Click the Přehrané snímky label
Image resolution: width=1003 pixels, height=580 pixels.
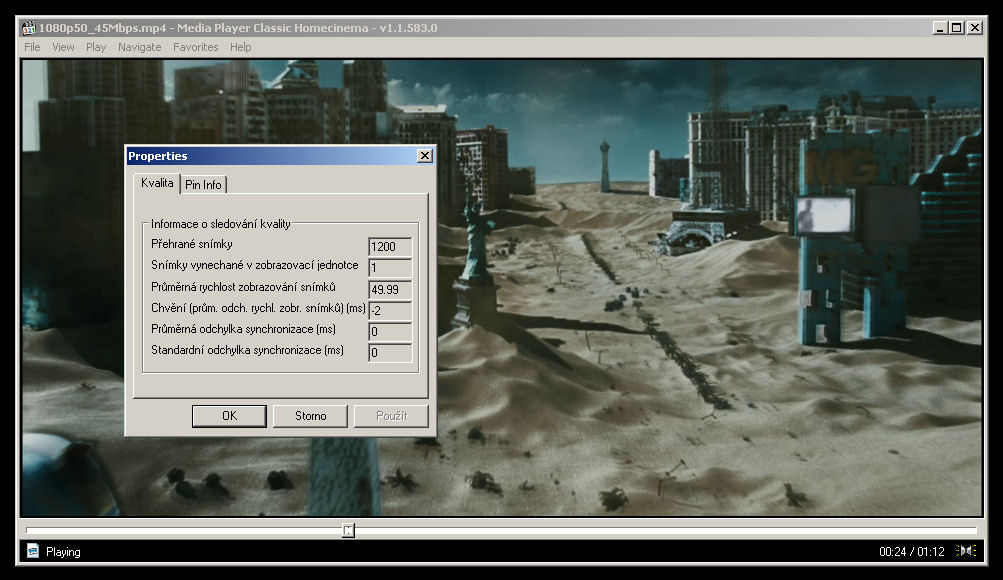click(x=192, y=244)
